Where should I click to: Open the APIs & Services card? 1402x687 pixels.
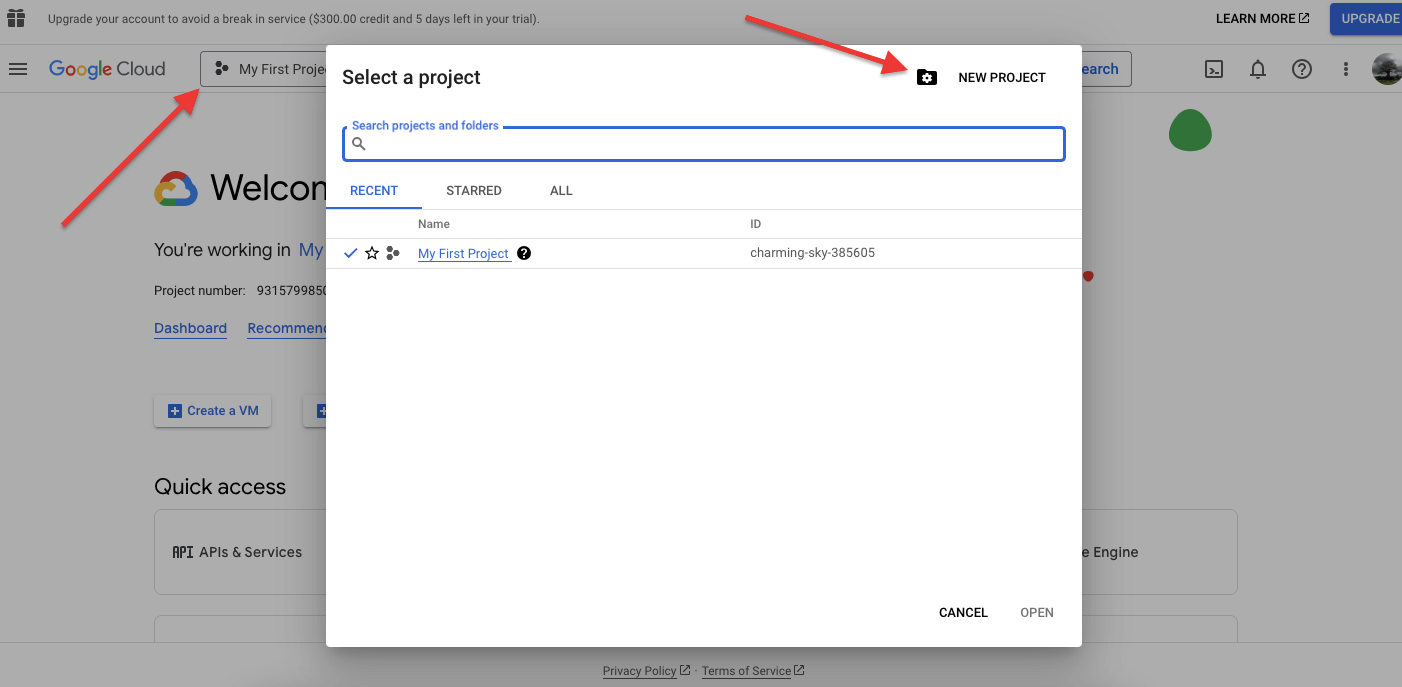point(240,552)
